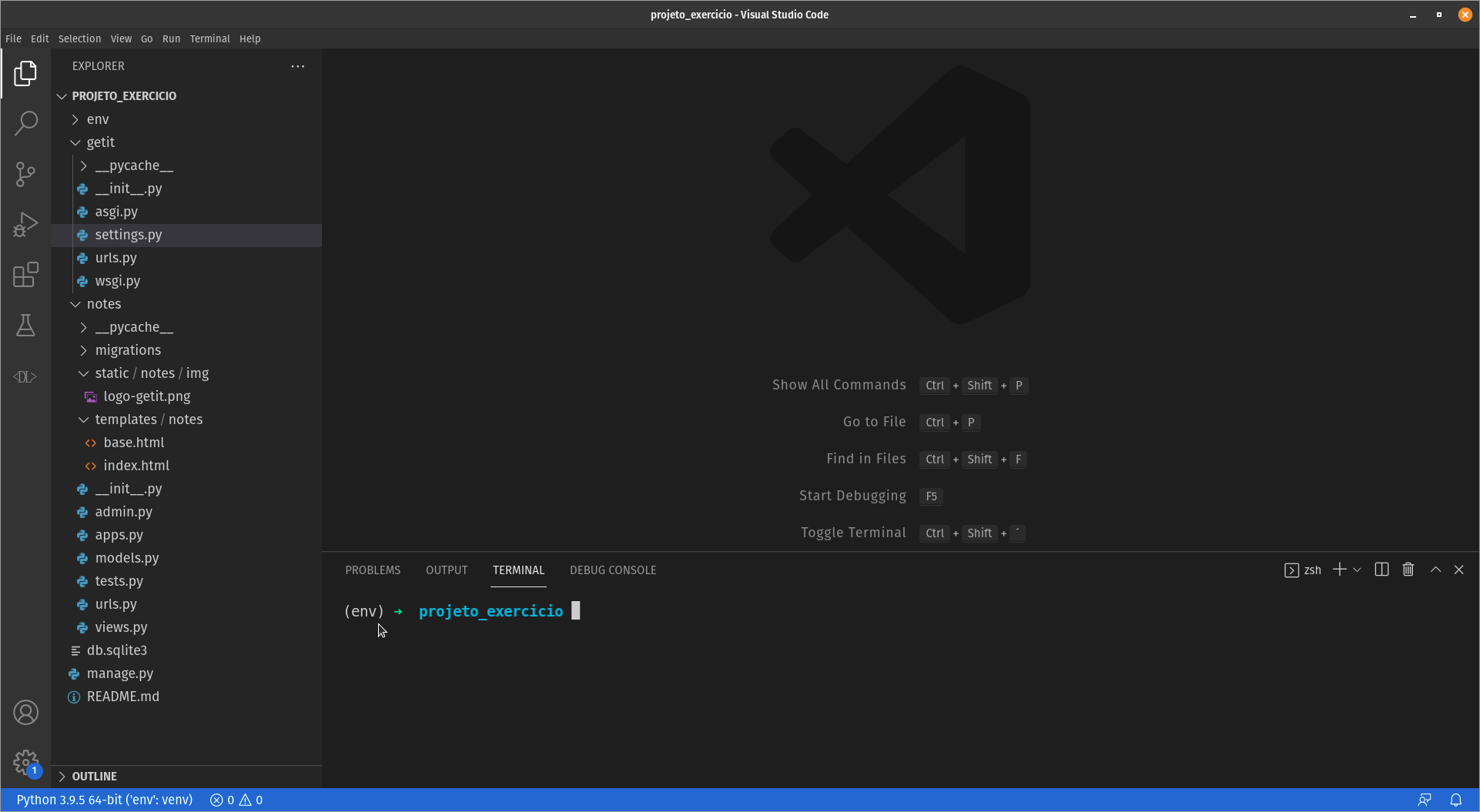Open settings.py file
Image resolution: width=1480 pixels, height=812 pixels.
(x=186, y=235)
